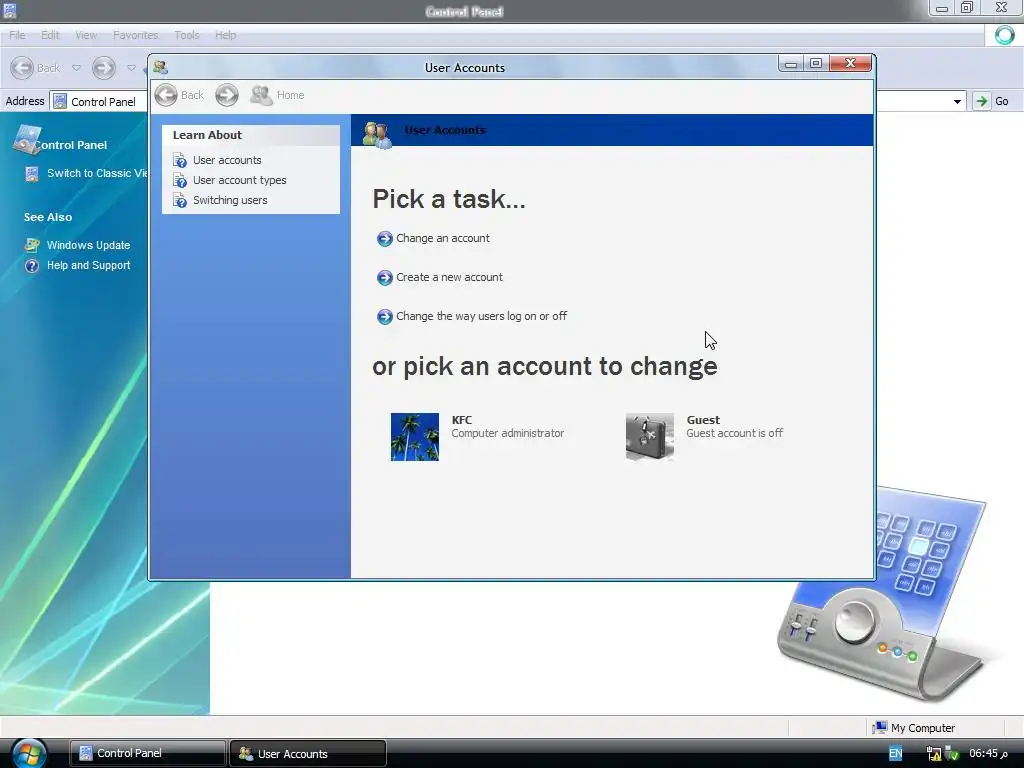Image resolution: width=1024 pixels, height=768 pixels.
Task: Click Create a new account link
Action: click(449, 278)
